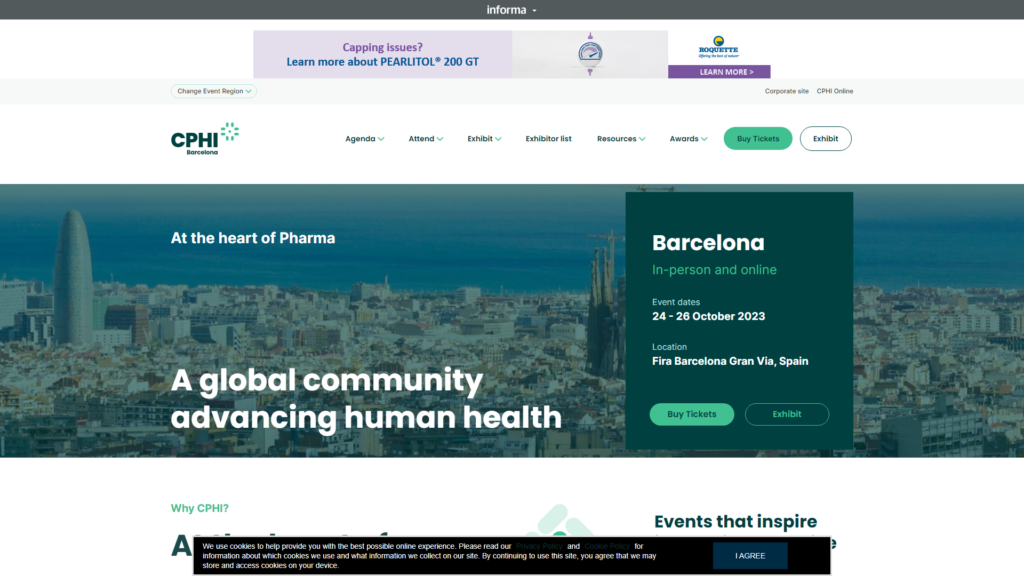Viewport: 1024px width, 576px height.
Task: Click the CPHI Barcelona logo
Action: pyautogui.click(x=205, y=138)
